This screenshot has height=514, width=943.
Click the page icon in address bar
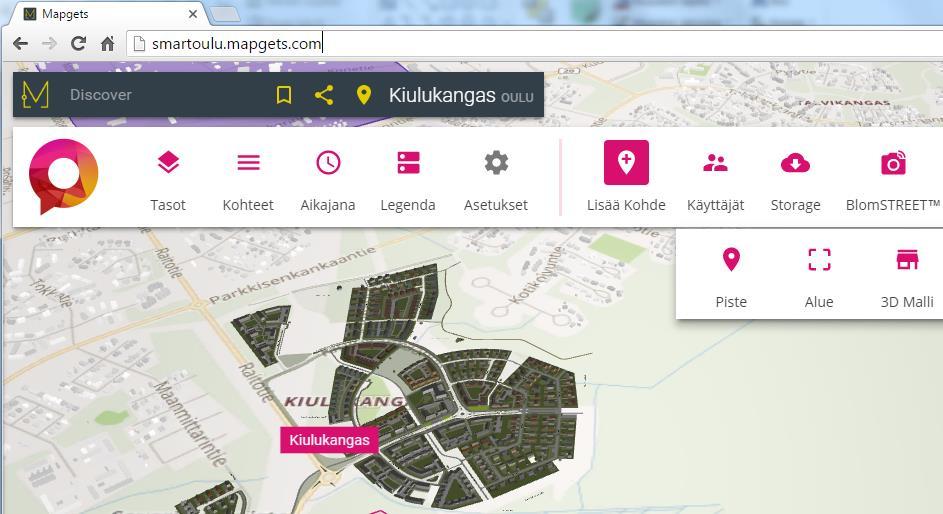(140, 43)
